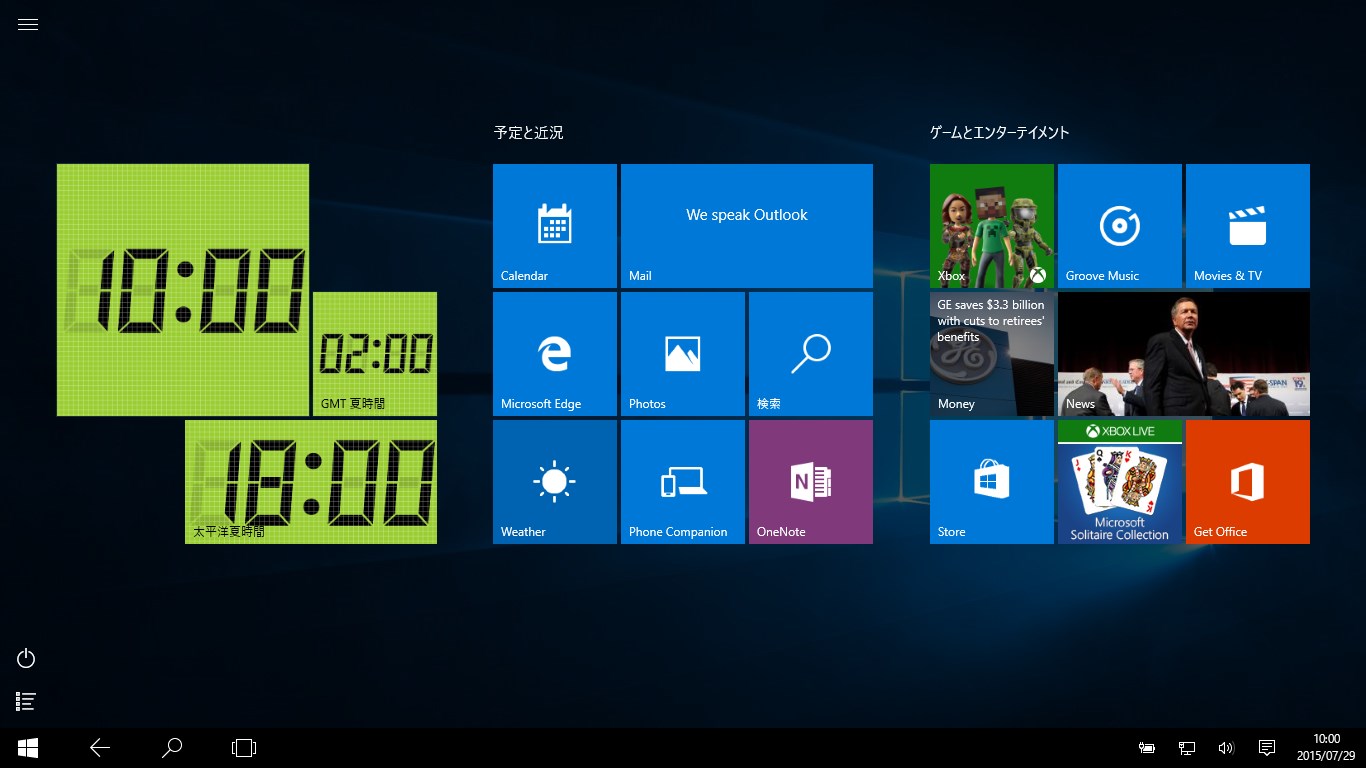Open the All apps list icon

click(27, 702)
